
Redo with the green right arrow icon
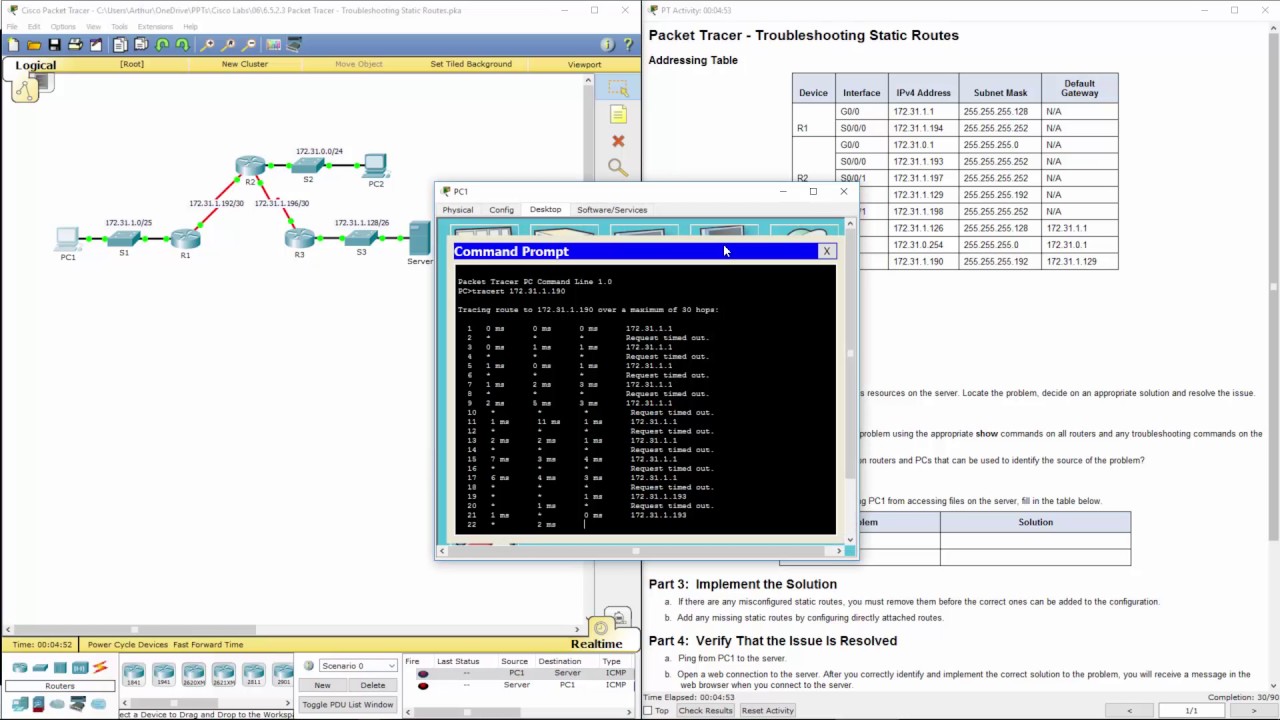click(x=182, y=45)
